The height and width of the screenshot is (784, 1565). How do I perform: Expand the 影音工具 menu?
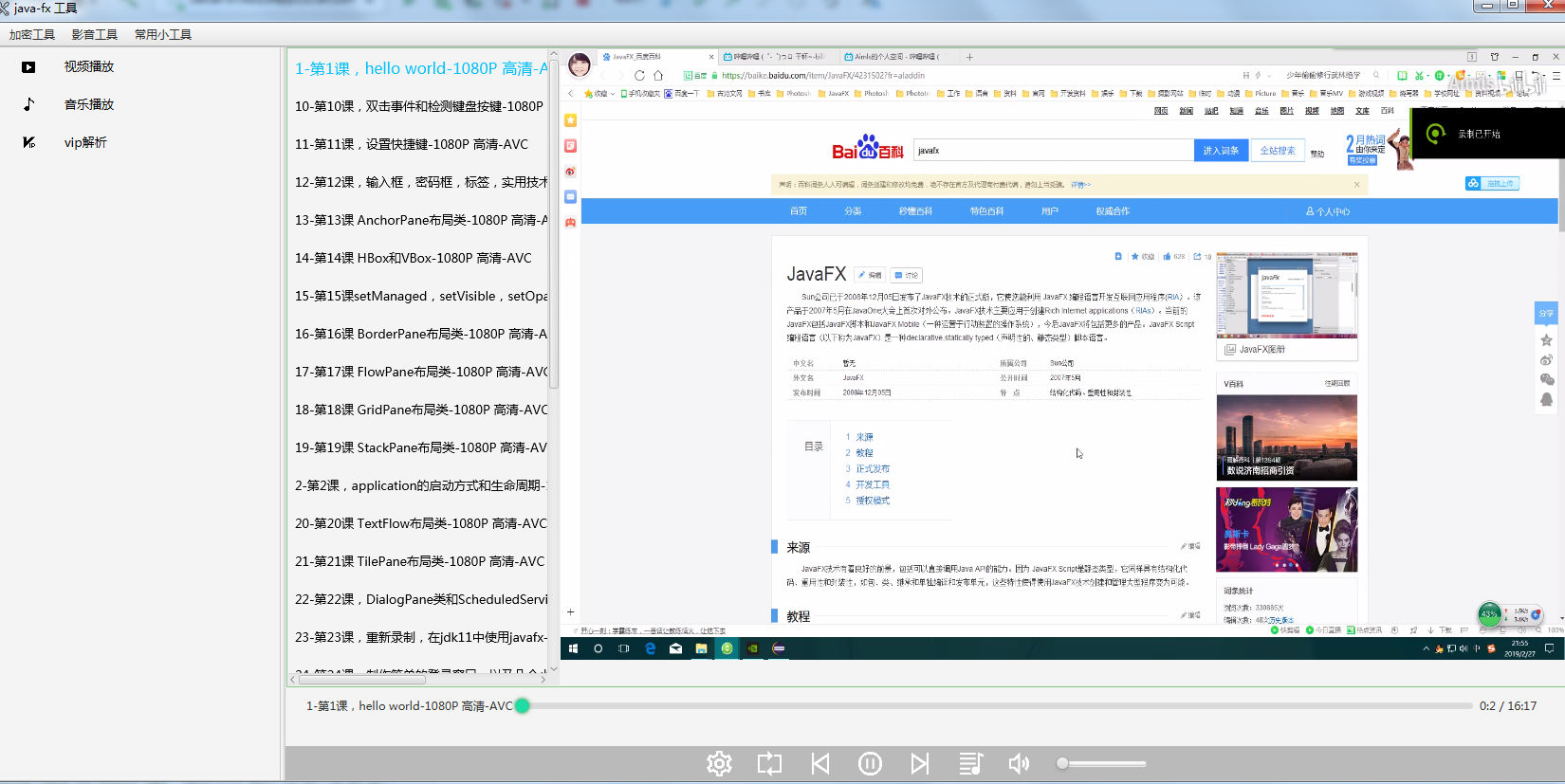coord(95,35)
